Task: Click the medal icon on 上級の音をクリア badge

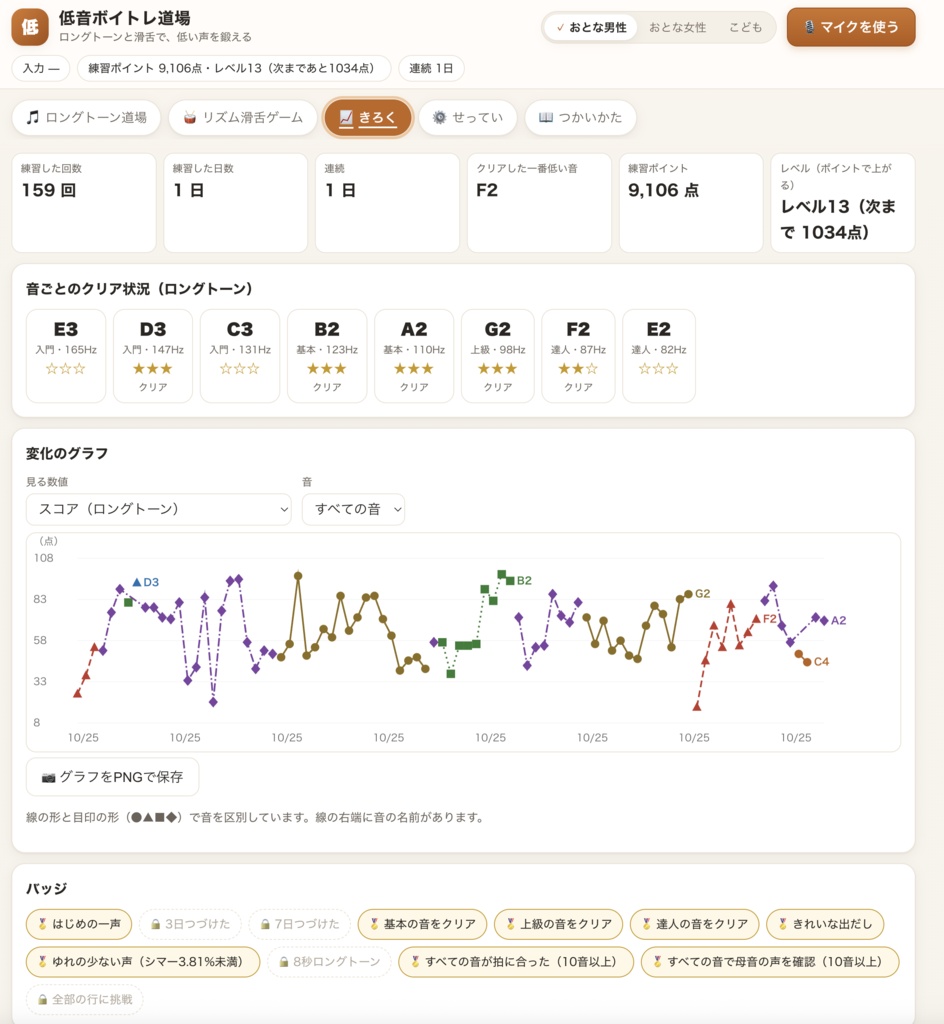Action: click(x=511, y=924)
